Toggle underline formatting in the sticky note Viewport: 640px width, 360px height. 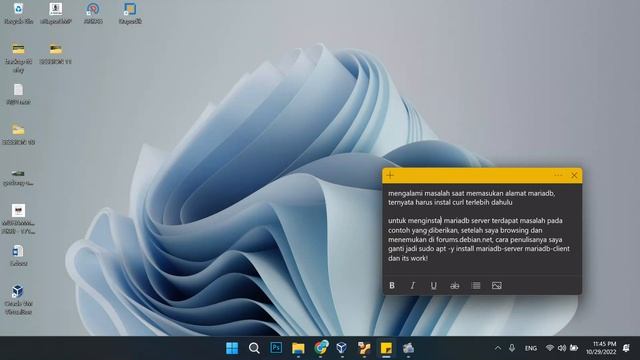pyautogui.click(x=433, y=285)
